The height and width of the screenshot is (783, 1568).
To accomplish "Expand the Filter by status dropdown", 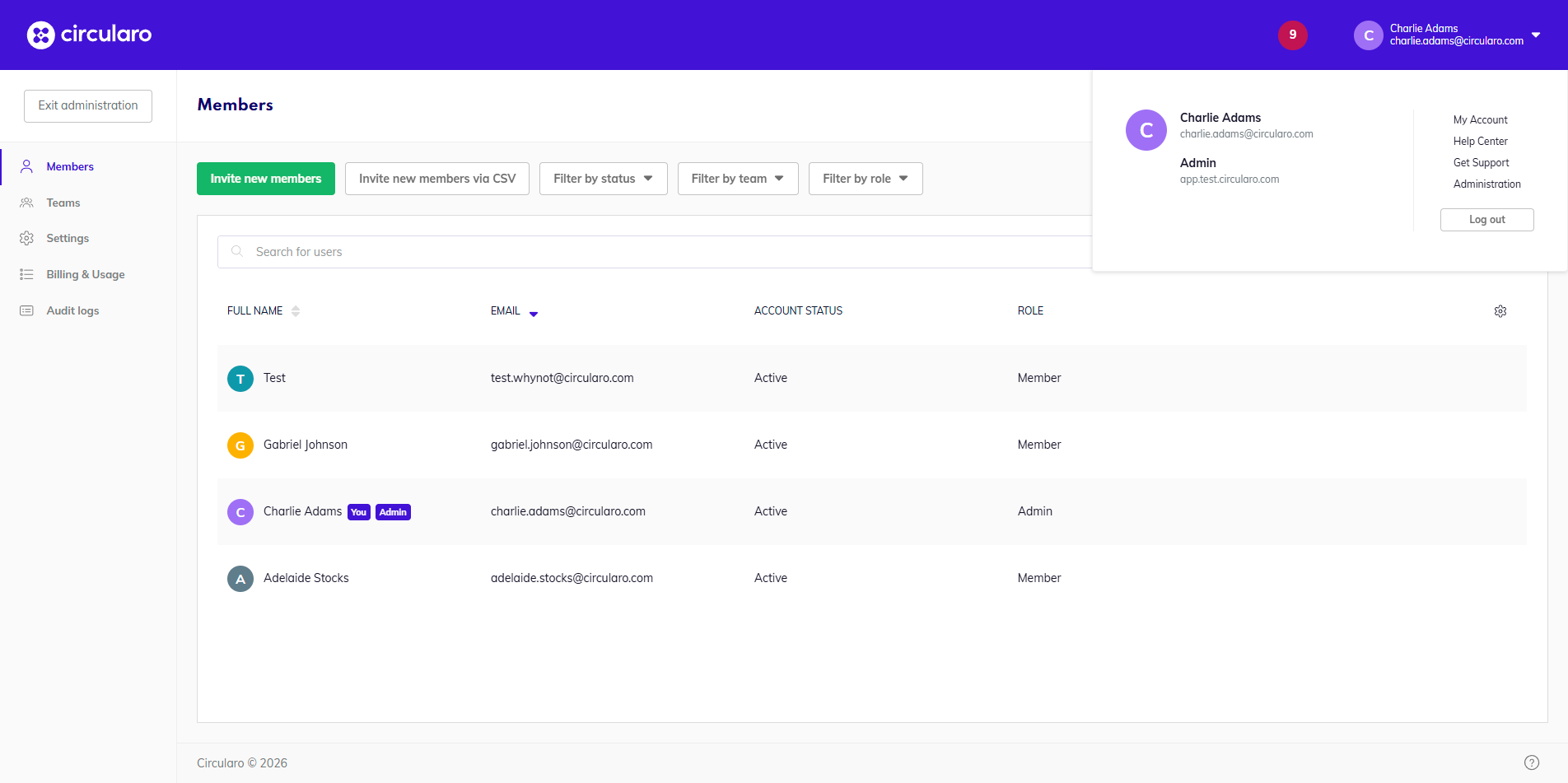I will tap(603, 179).
